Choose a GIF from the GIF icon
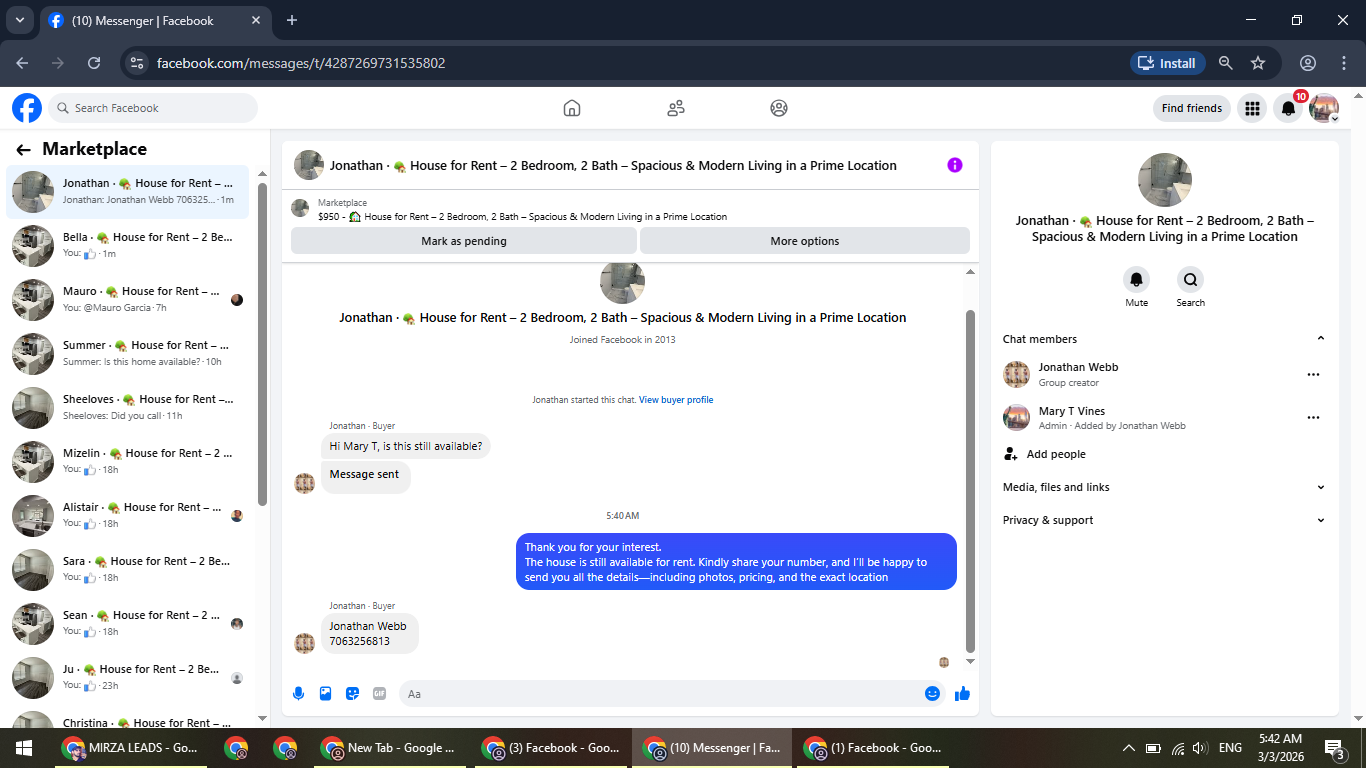 pos(379,694)
